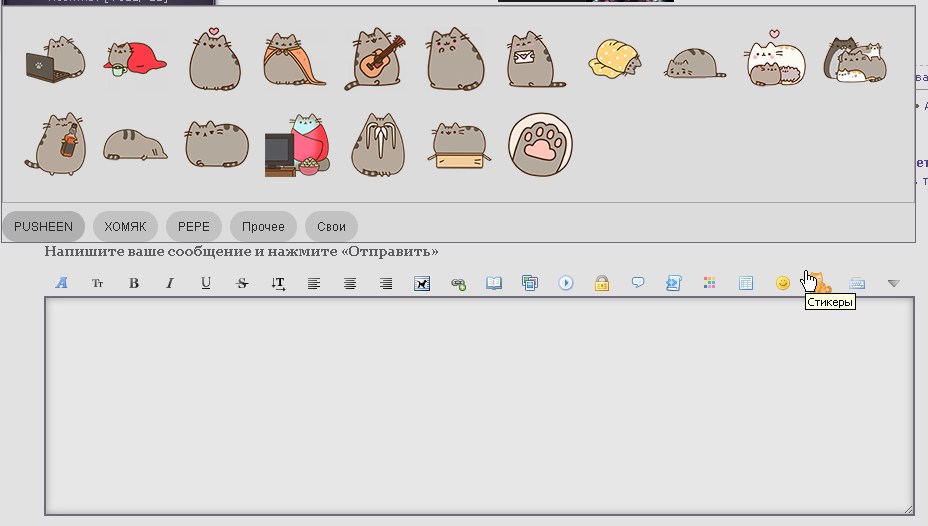Pick the Pusheen with laptop sticker
The width and height of the screenshot is (928, 526).
(56, 59)
